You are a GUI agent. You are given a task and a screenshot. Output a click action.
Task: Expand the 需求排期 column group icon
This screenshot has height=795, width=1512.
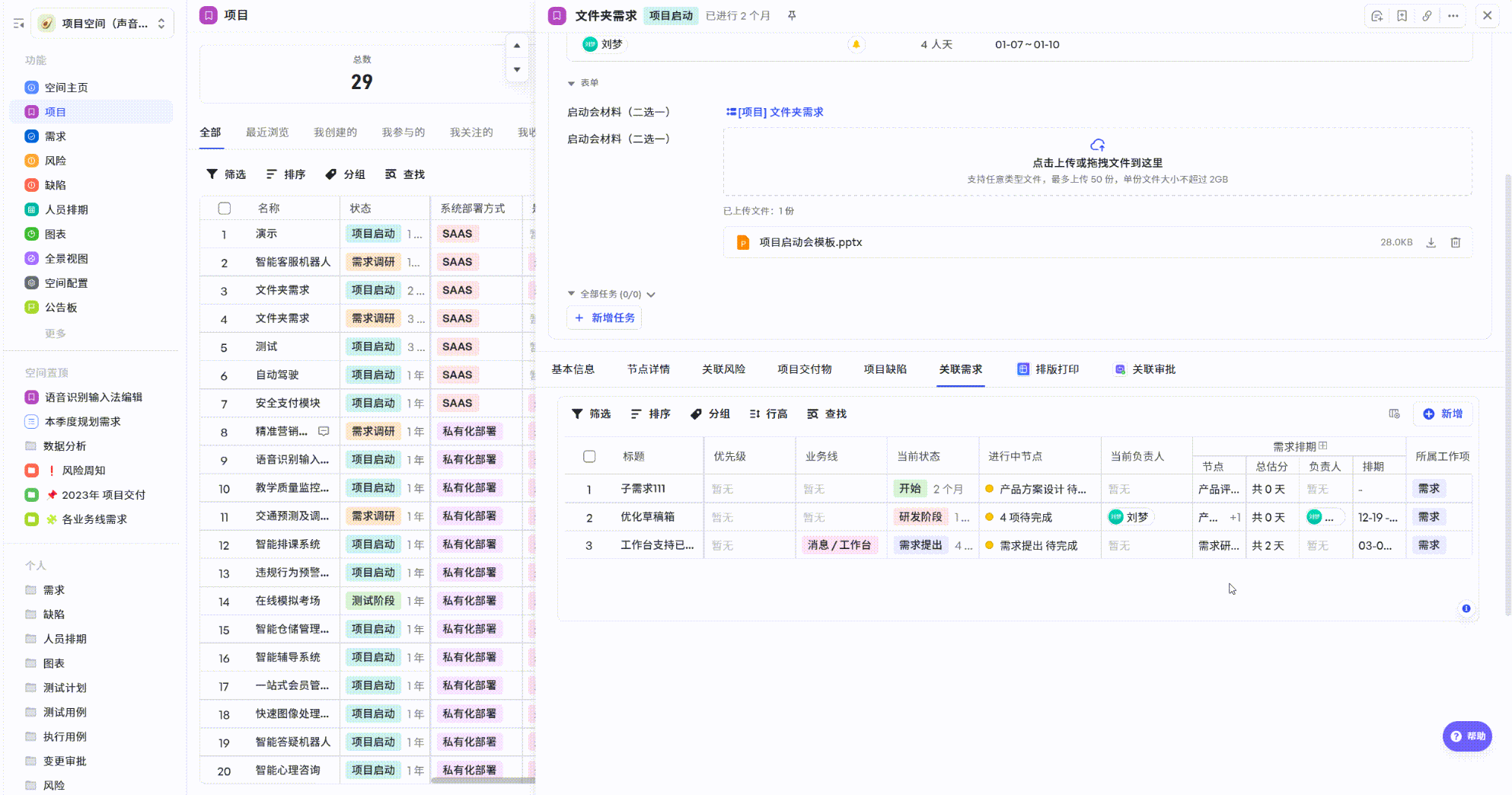click(1323, 445)
